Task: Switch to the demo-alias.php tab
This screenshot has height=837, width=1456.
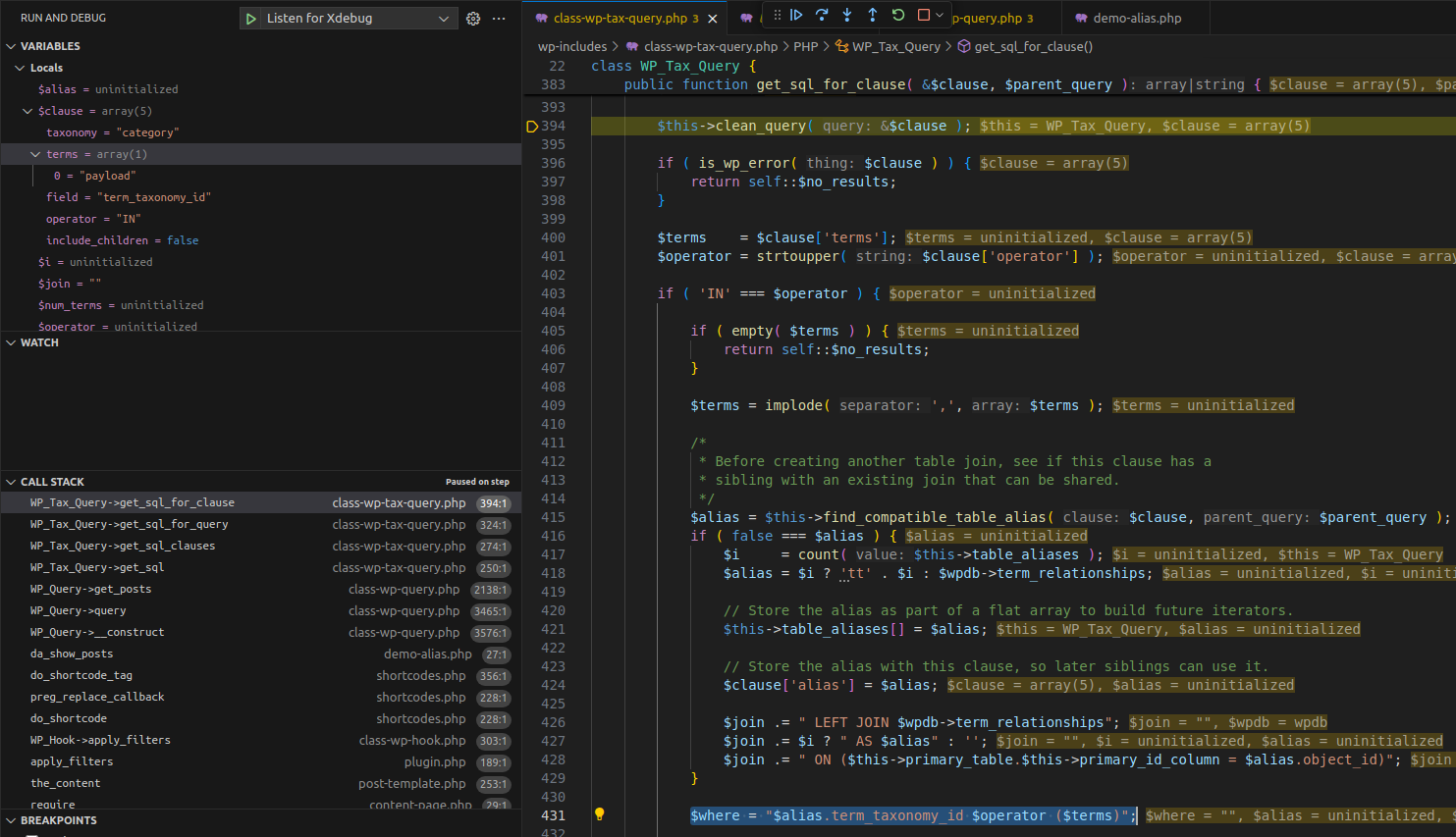Action: pyautogui.click(x=1136, y=19)
